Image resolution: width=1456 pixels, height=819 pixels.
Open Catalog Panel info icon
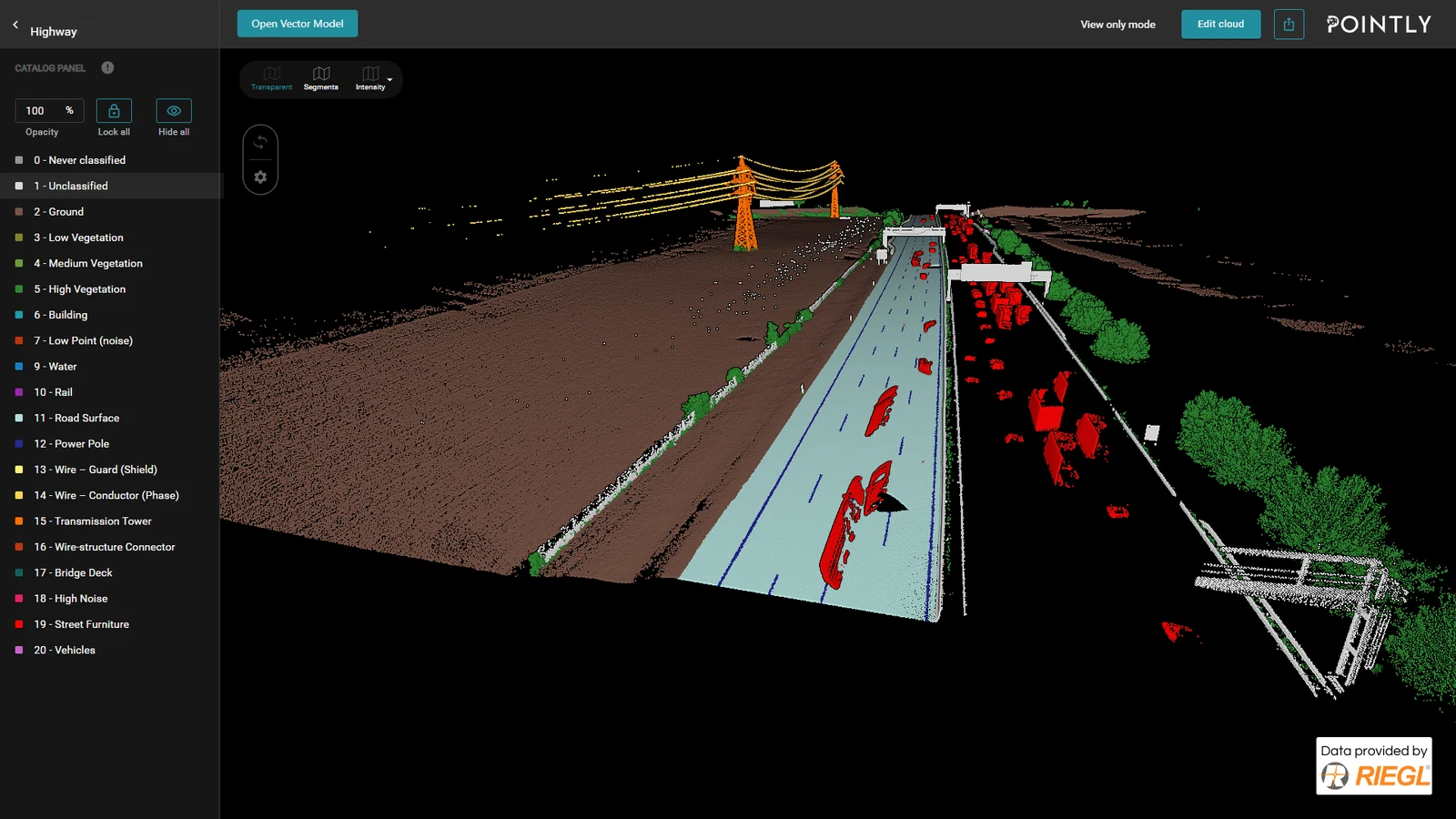pos(107,67)
